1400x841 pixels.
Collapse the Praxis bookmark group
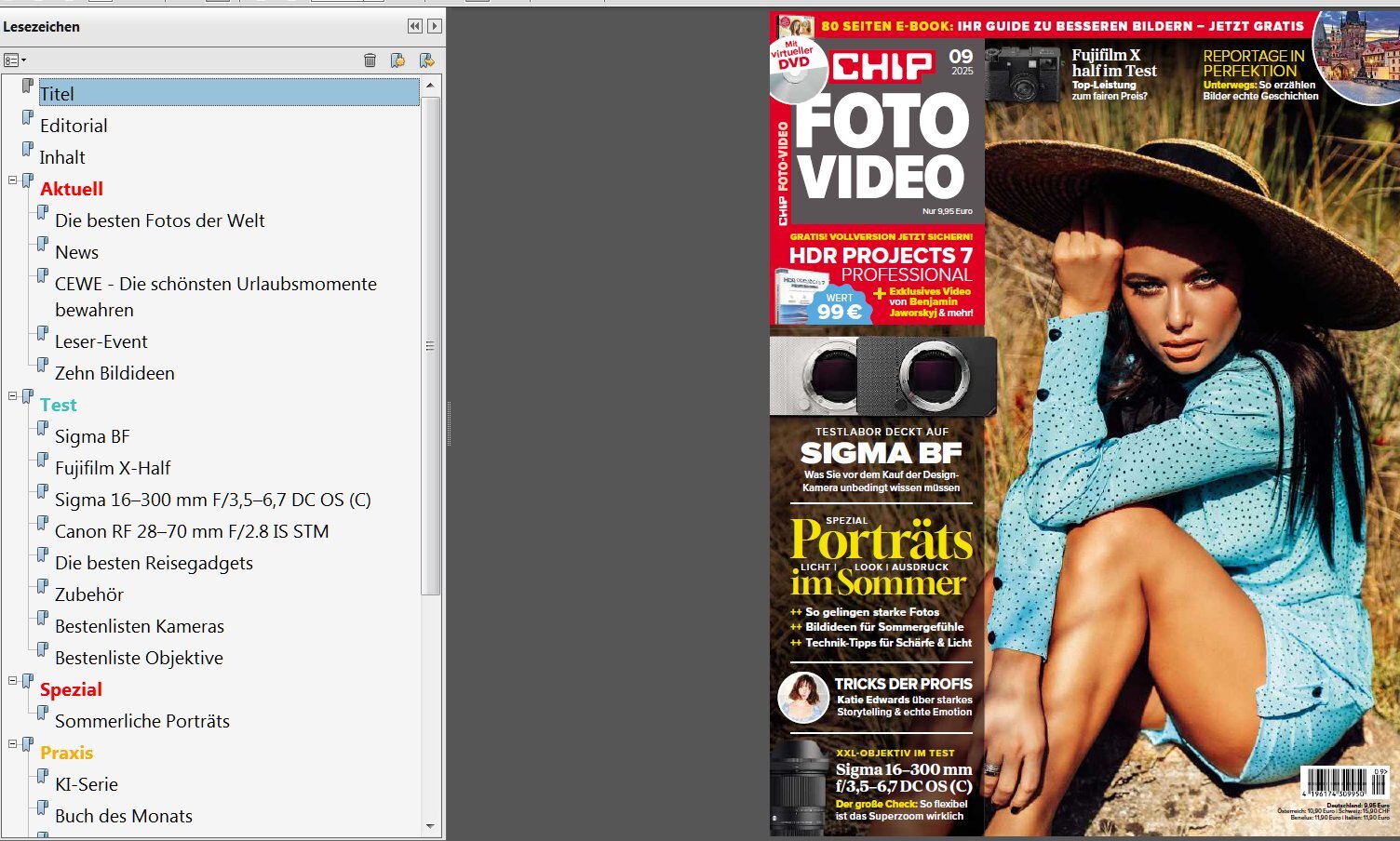(x=13, y=744)
